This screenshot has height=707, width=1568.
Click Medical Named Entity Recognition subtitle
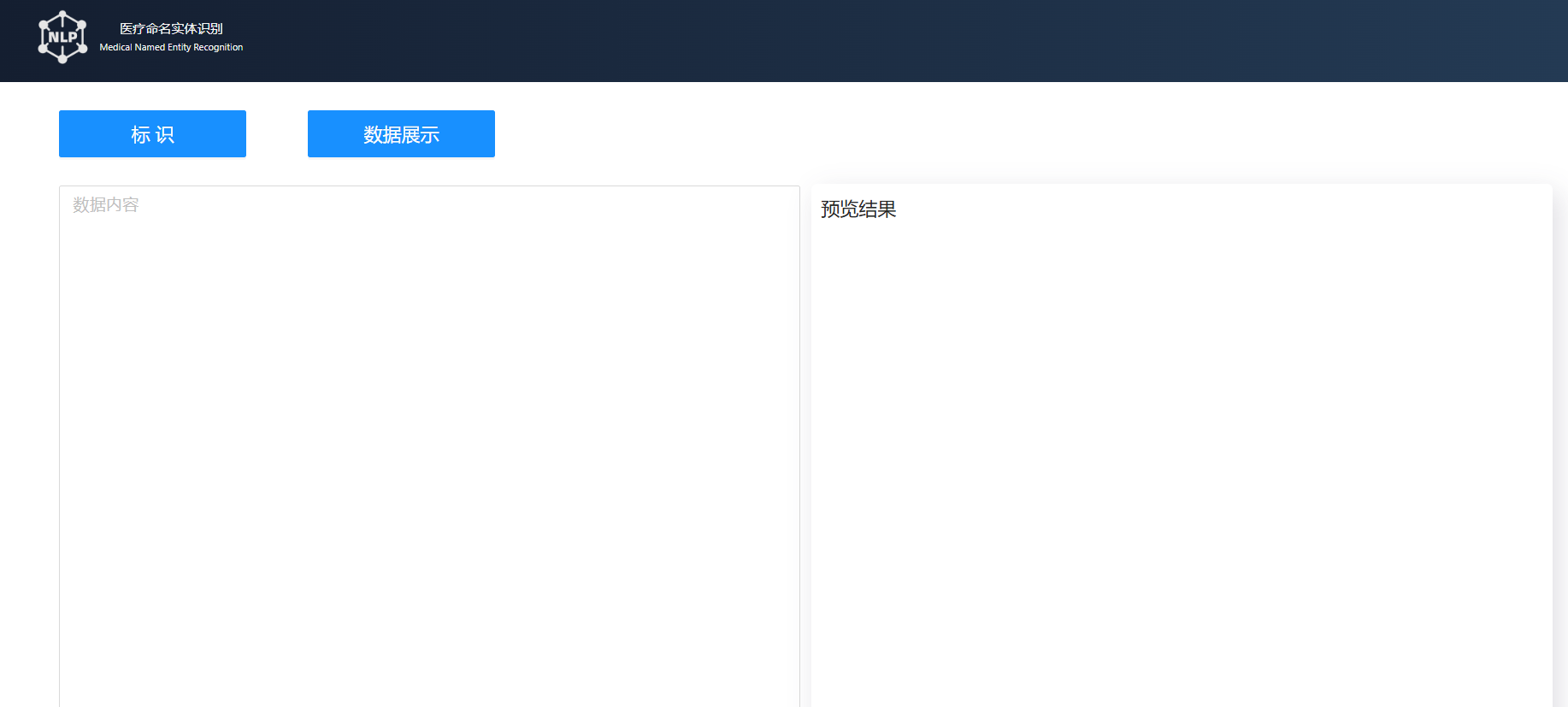pyautogui.click(x=171, y=47)
